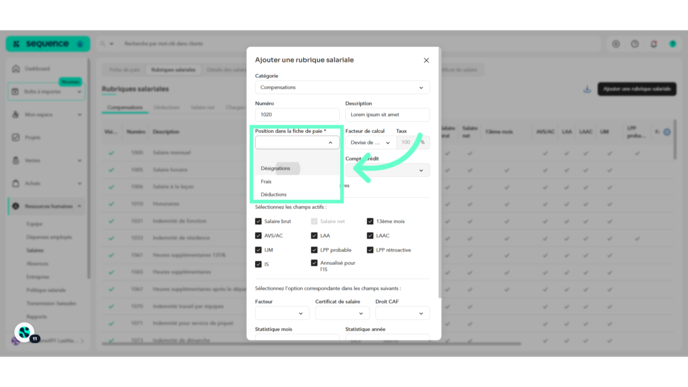This screenshot has width=688, height=387.
Task: Open the Facteur dropdown
Action: point(282,313)
